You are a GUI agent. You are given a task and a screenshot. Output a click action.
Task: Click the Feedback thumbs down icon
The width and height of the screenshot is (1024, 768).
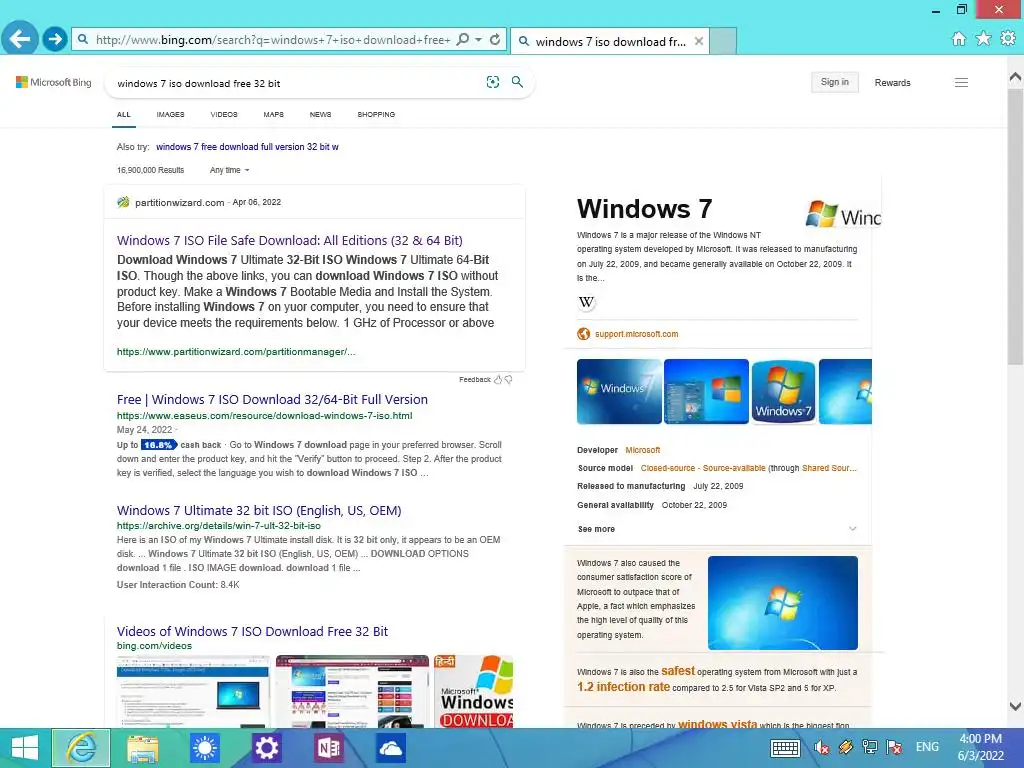pyautogui.click(x=508, y=379)
